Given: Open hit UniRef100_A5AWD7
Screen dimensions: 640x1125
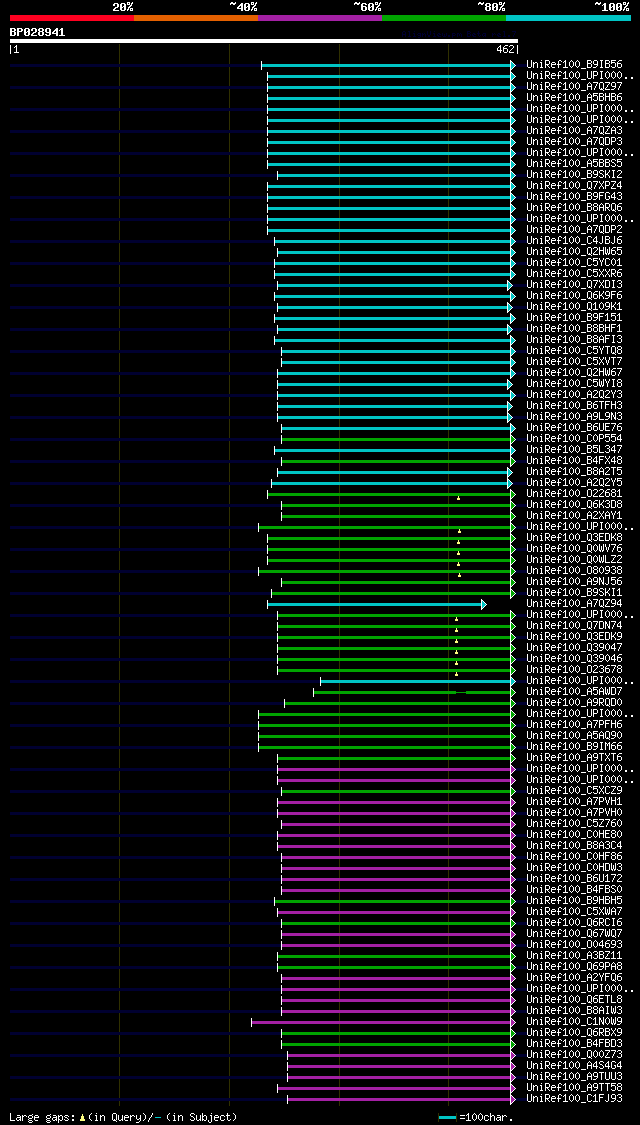Looking at the screenshot, I should click(x=574, y=692).
